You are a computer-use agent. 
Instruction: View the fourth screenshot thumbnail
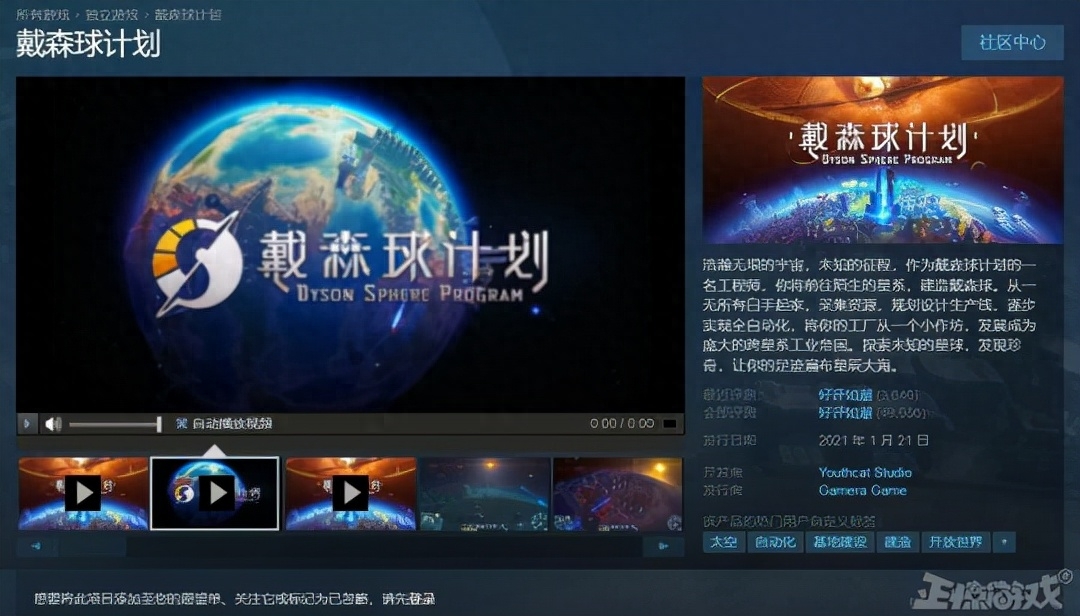coord(484,493)
